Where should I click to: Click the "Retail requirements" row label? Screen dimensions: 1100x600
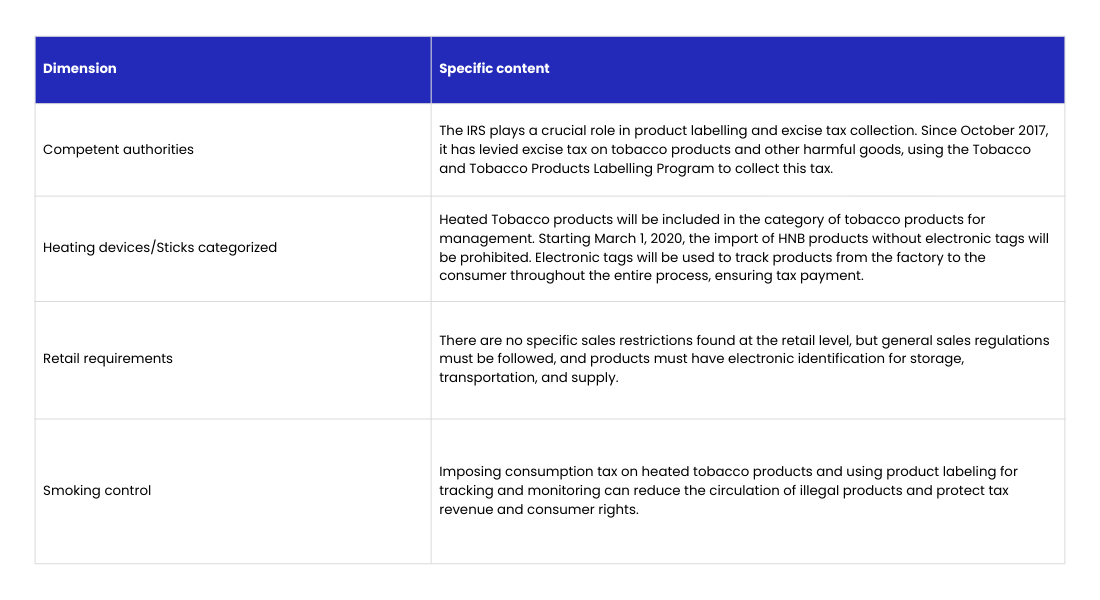[x=108, y=359]
